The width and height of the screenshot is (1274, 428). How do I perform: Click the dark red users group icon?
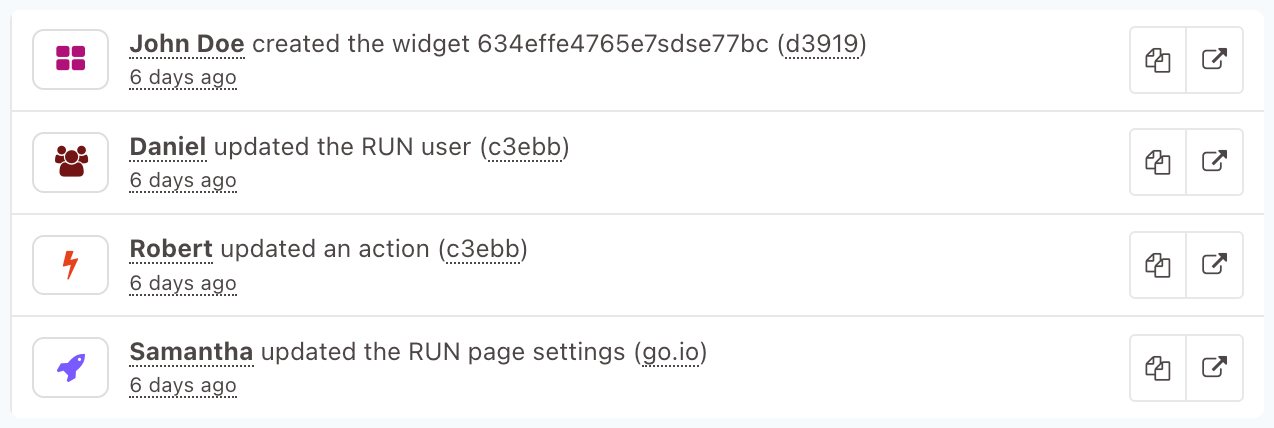tap(70, 162)
